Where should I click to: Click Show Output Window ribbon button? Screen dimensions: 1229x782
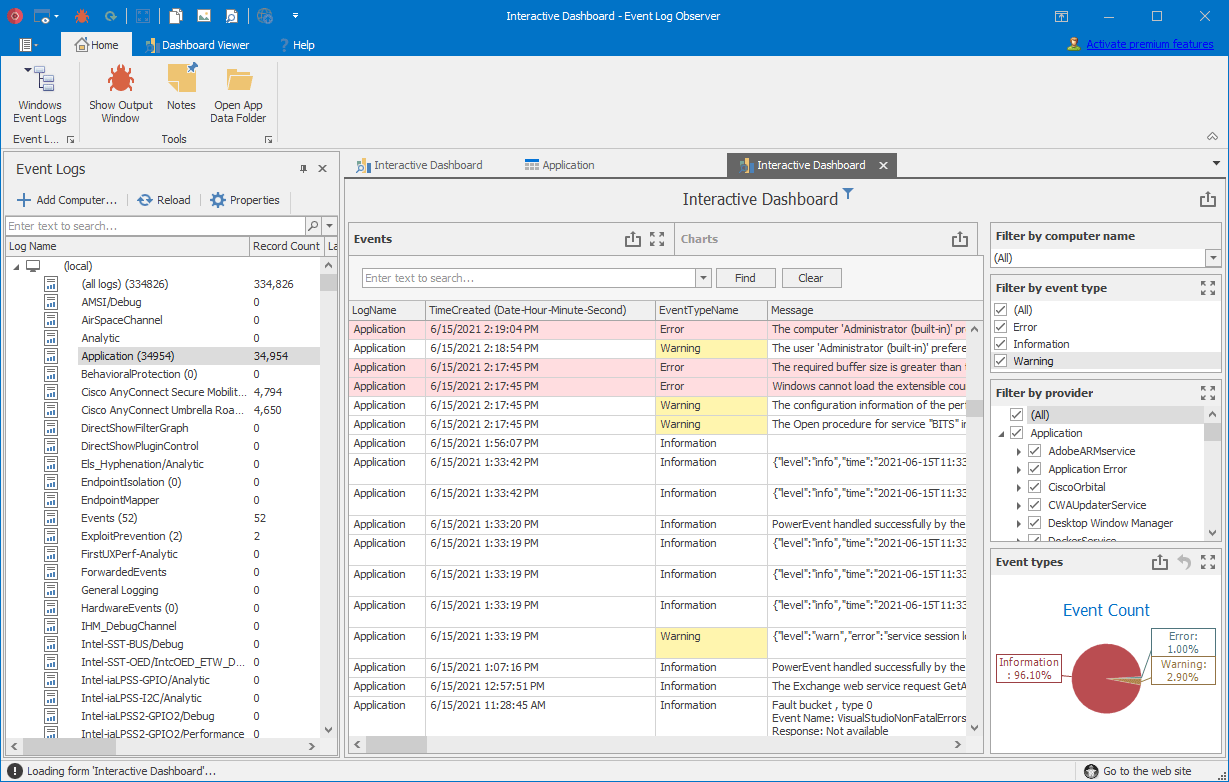pyautogui.click(x=121, y=95)
